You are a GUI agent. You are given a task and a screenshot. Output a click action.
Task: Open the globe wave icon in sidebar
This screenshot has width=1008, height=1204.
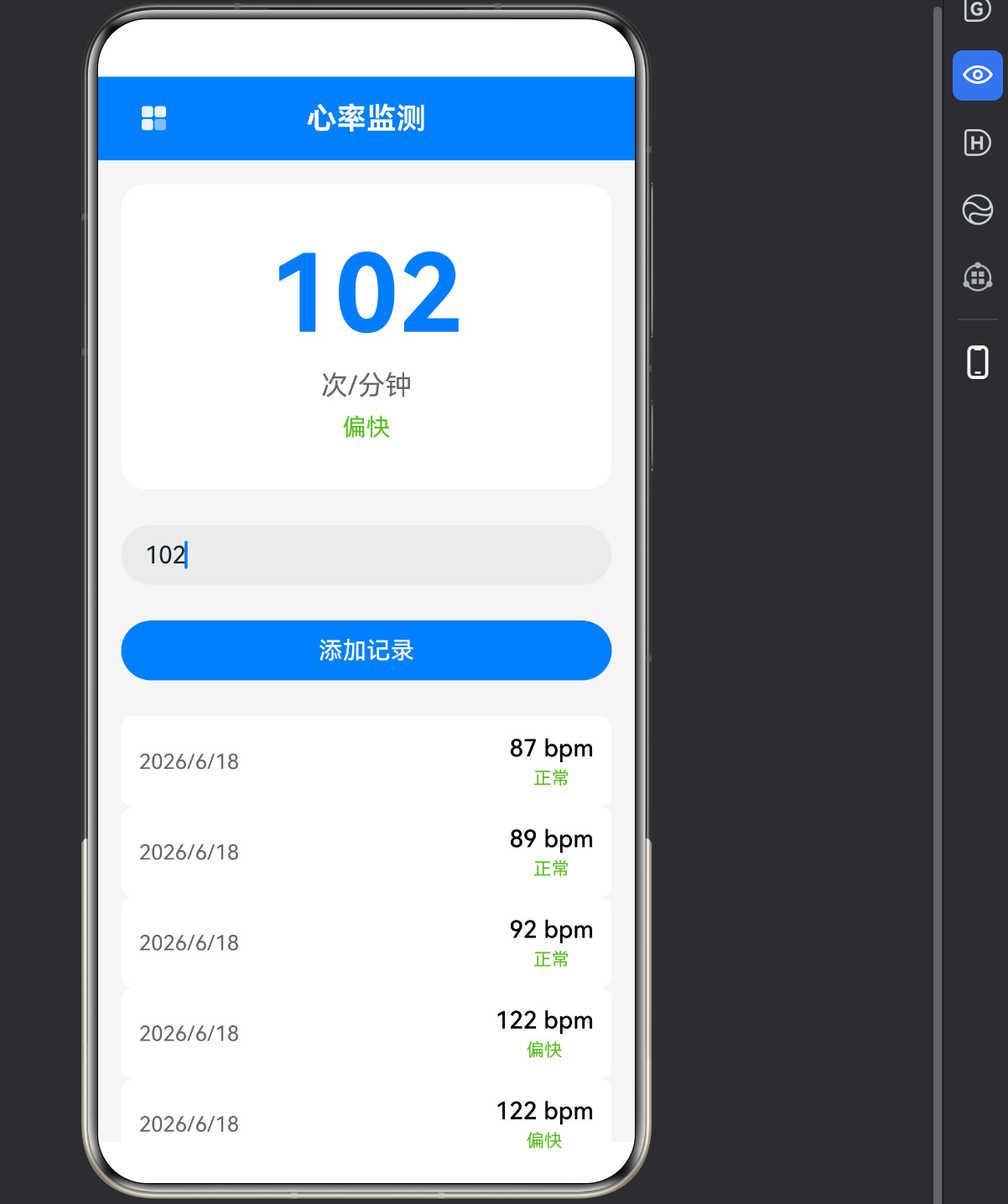[x=977, y=210]
